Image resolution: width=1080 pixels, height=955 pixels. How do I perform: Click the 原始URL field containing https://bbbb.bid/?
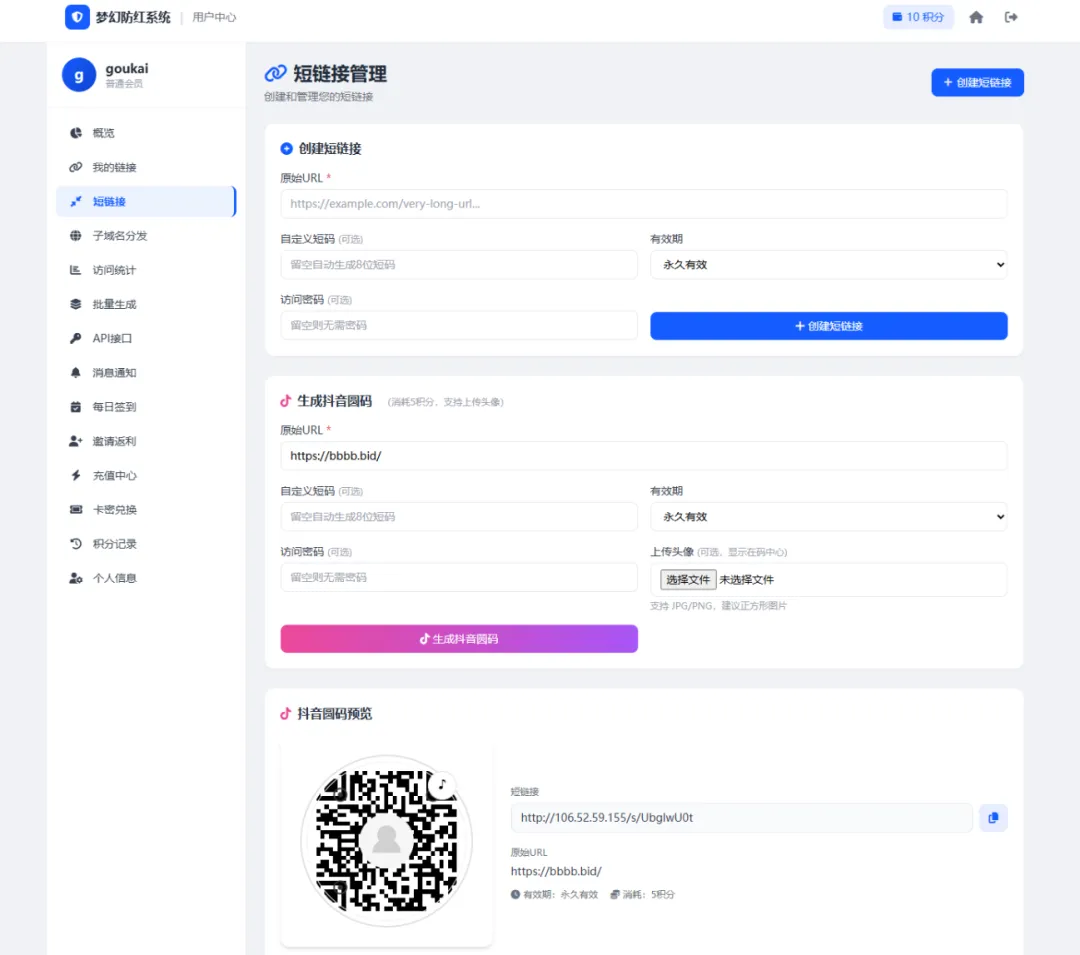643,456
